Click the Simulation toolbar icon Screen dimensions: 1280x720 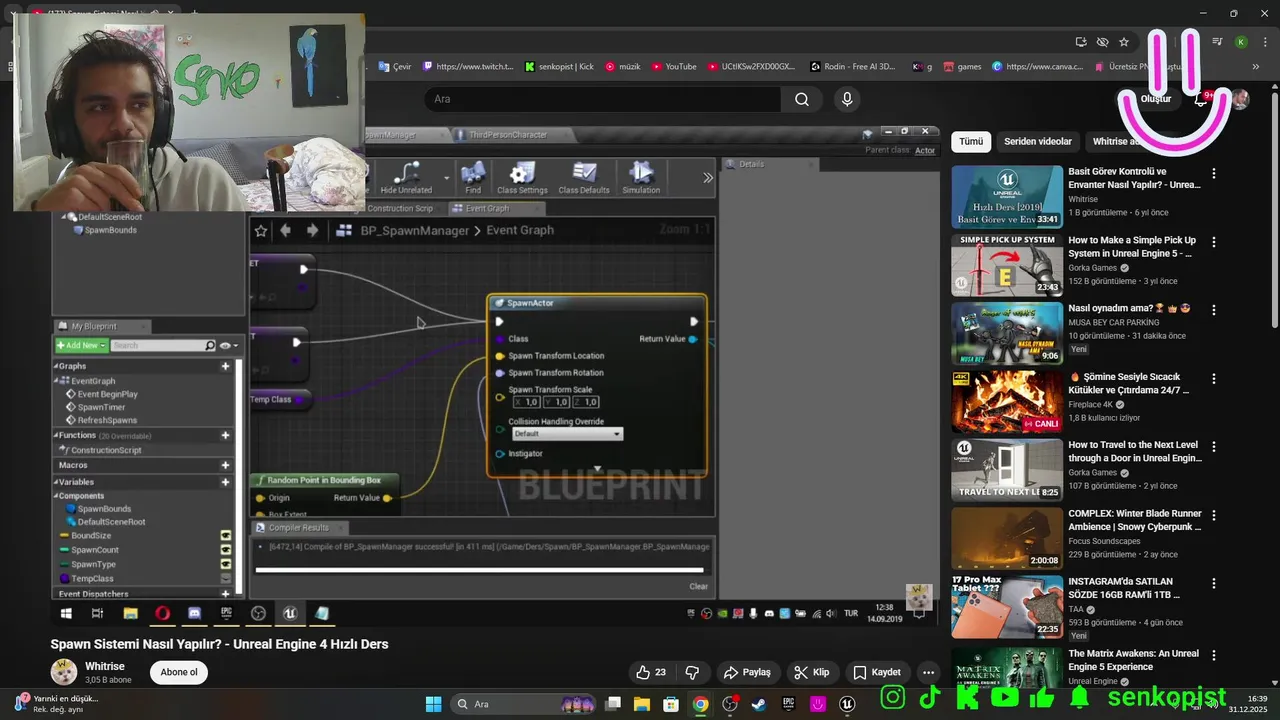pos(641,178)
